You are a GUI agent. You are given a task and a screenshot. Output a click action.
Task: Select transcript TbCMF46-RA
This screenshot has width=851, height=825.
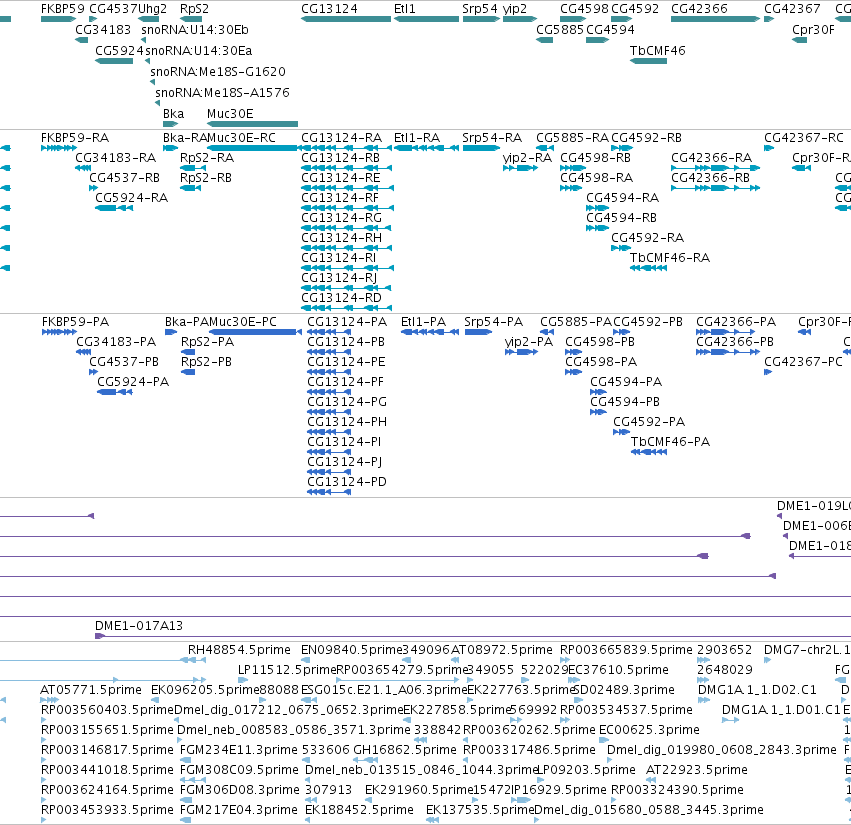tap(670, 258)
